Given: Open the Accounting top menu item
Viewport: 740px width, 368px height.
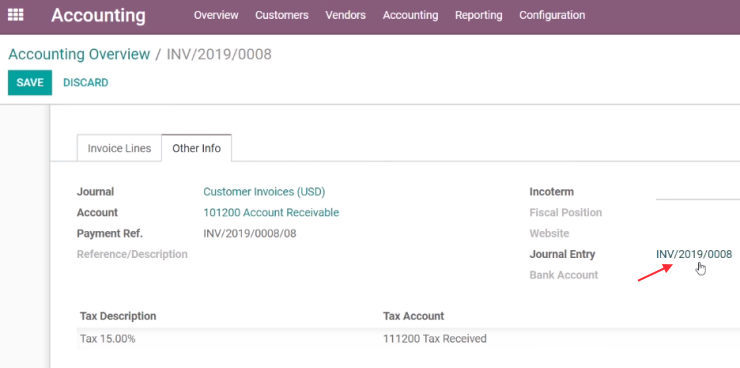Looking at the screenshot, I should click(410, 15).
